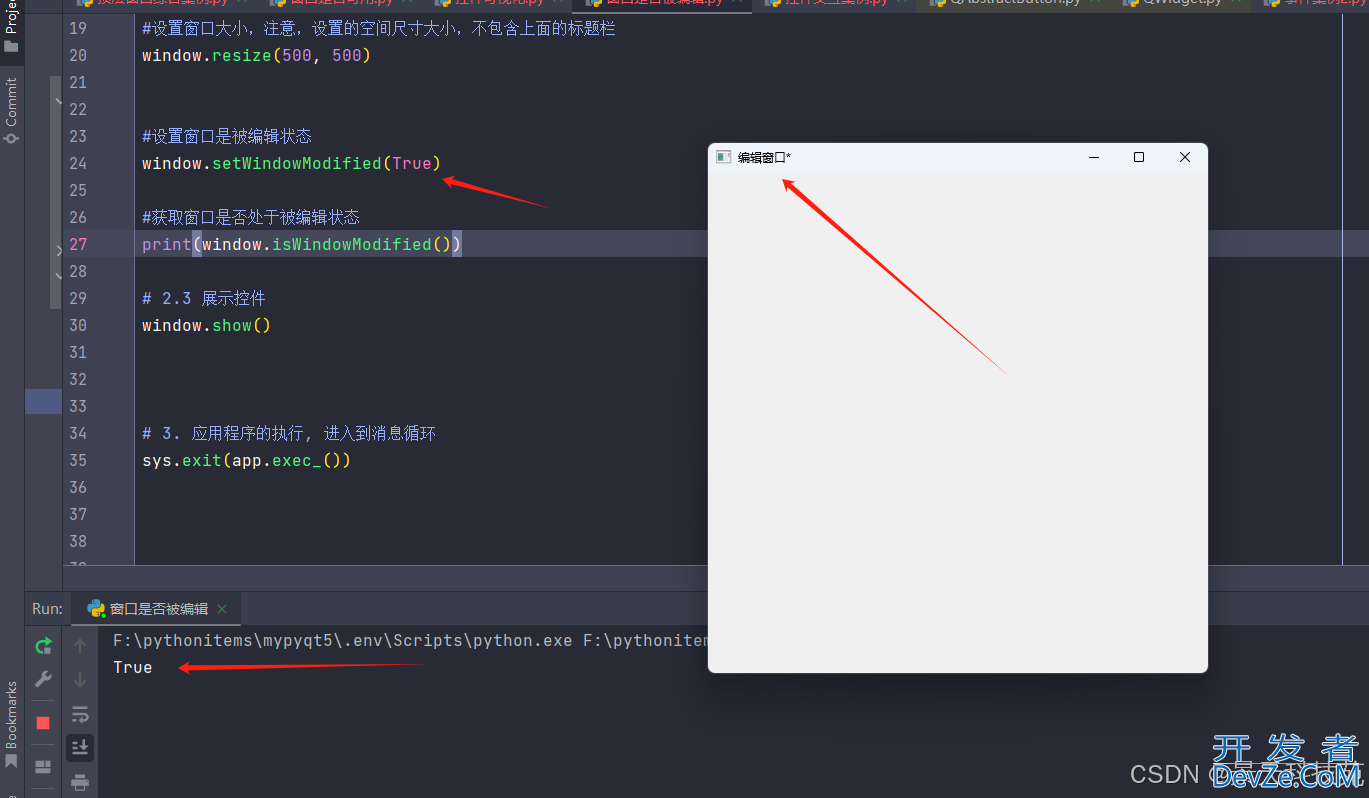Screen dimensions: 1369x798
Task: Click the print icon in Run console
Action: click(x=80, y=782)
